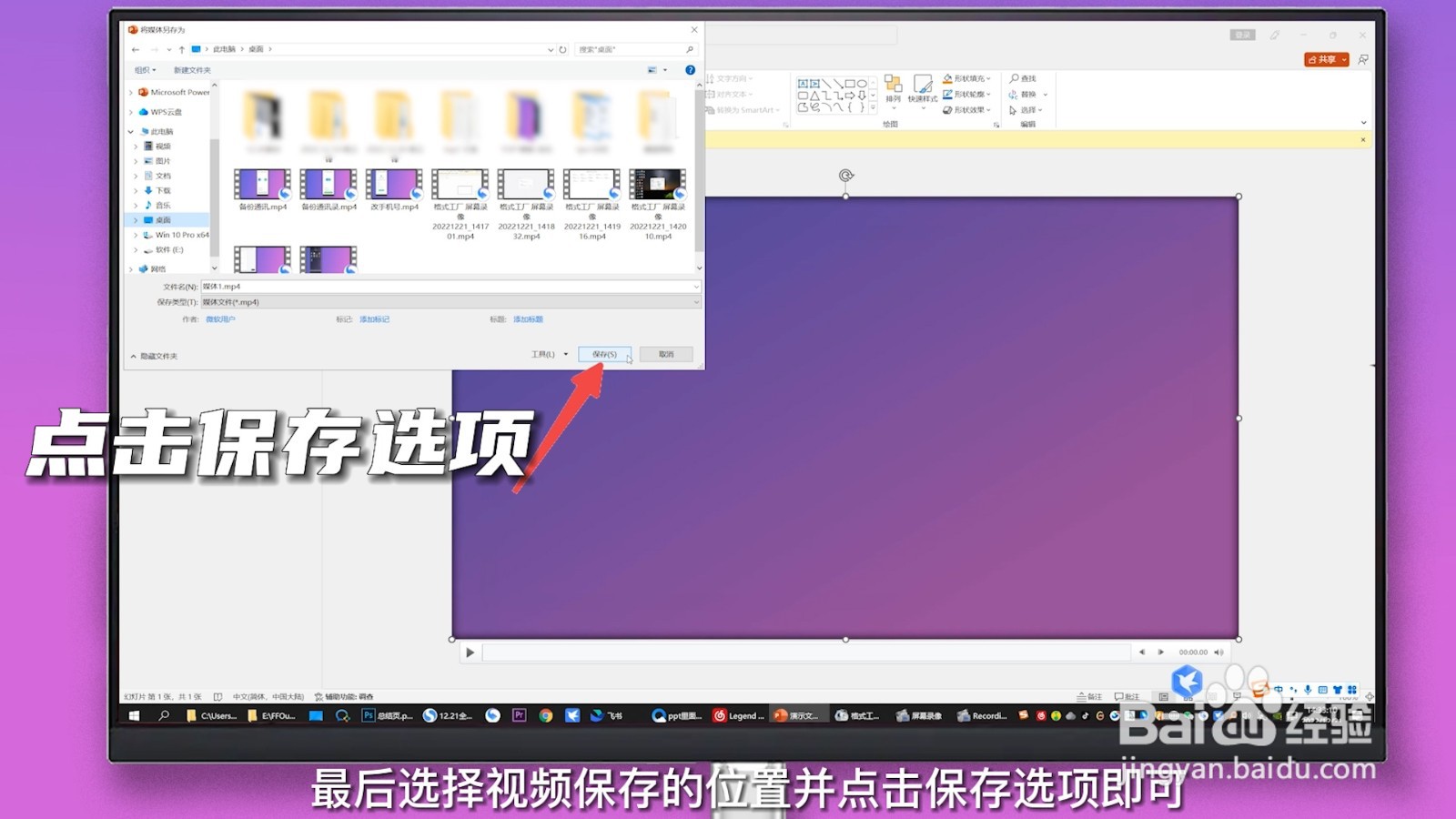Viewport: 1456px width, 819px height.
Task: Open the 保存类型 file type dropdown
Action: point(695,301)
